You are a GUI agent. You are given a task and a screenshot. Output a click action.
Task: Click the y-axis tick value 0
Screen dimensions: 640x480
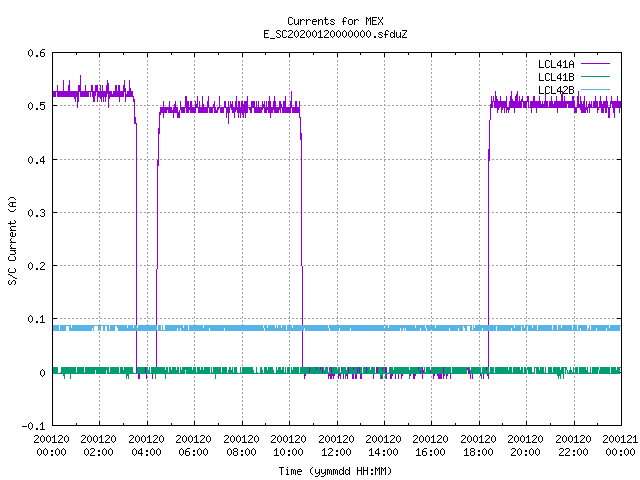[42, 373]
